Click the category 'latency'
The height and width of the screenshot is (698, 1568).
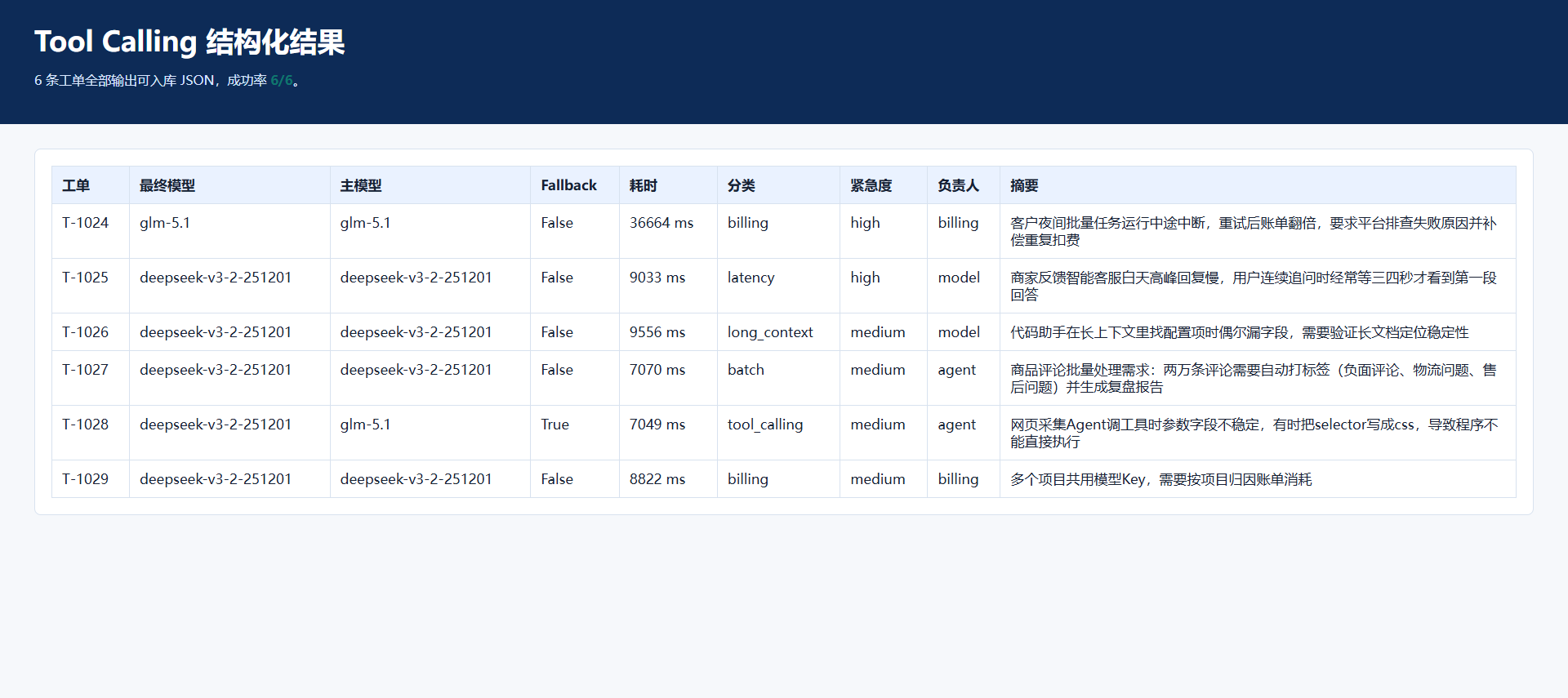click(x=751, y=278)
